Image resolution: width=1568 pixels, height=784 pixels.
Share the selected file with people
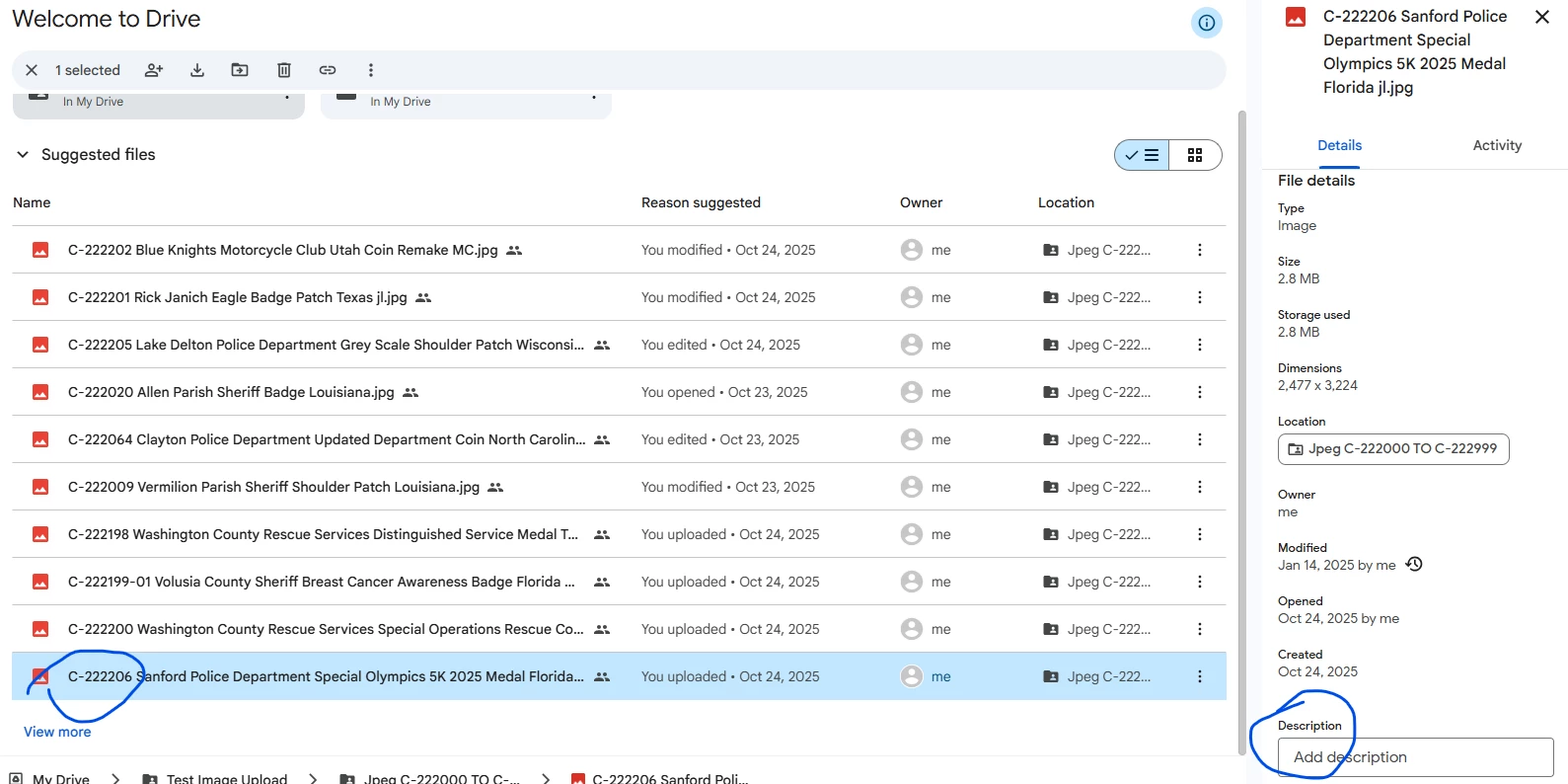pyautogui.click(x=154, y=70)
